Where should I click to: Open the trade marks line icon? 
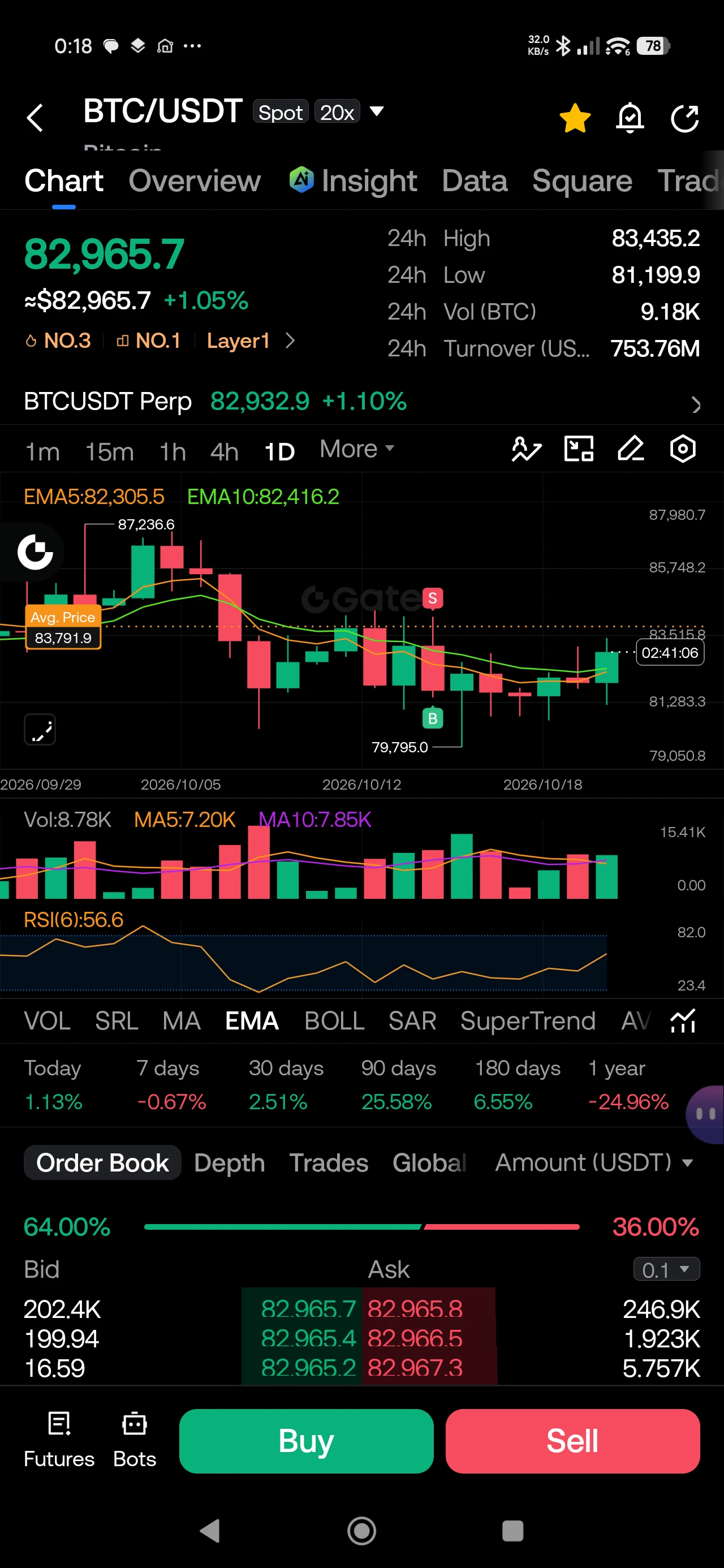[527, 449]
